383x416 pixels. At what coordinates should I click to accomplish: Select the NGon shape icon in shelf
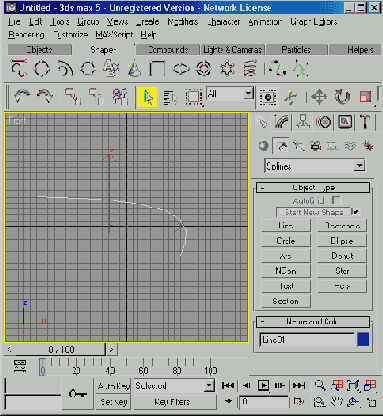(x=88, y=68)
